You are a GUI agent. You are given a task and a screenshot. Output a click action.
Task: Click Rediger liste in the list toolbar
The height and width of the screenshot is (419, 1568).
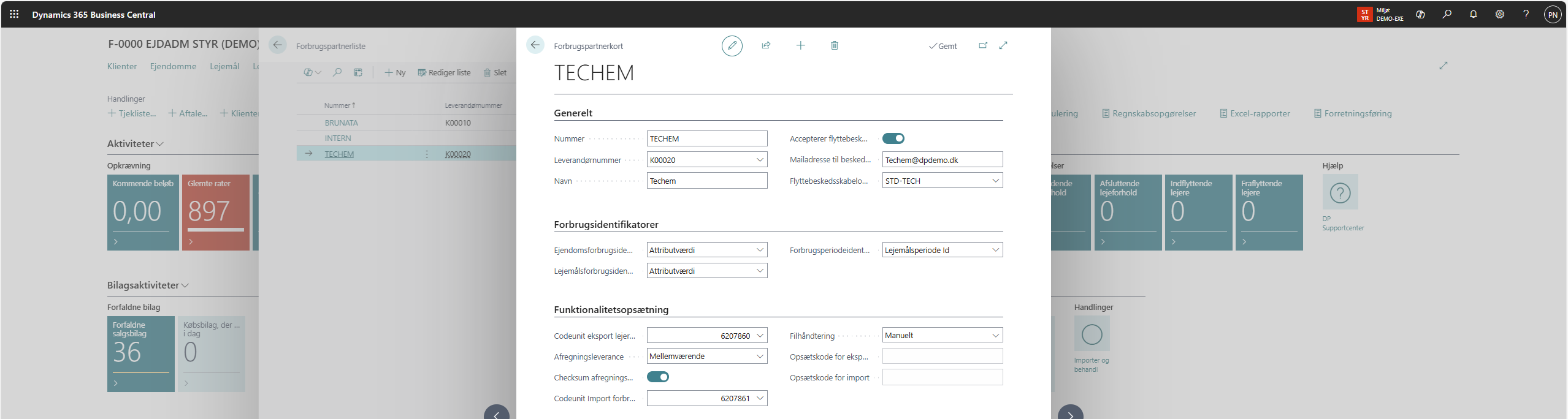point(444,72)
